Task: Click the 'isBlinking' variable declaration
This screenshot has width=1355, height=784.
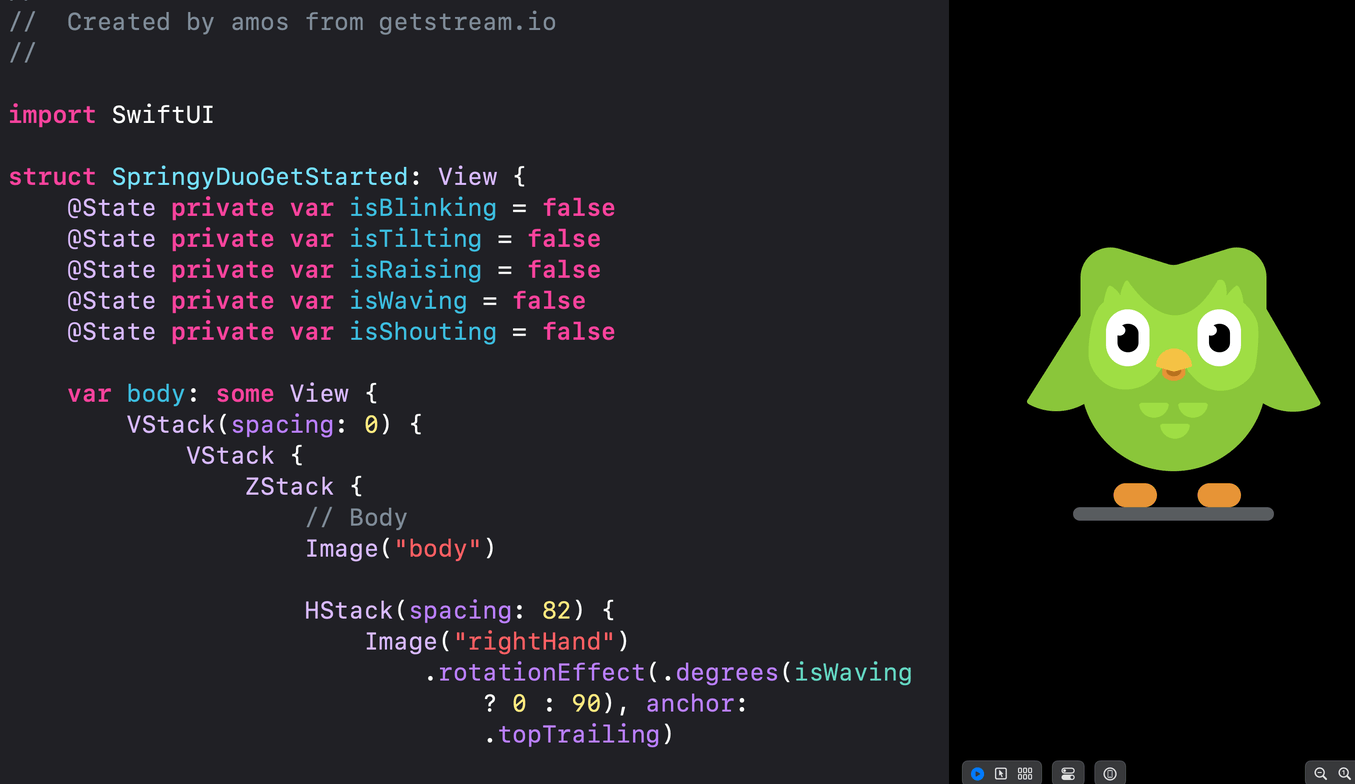Action: [x=423, y=208]
